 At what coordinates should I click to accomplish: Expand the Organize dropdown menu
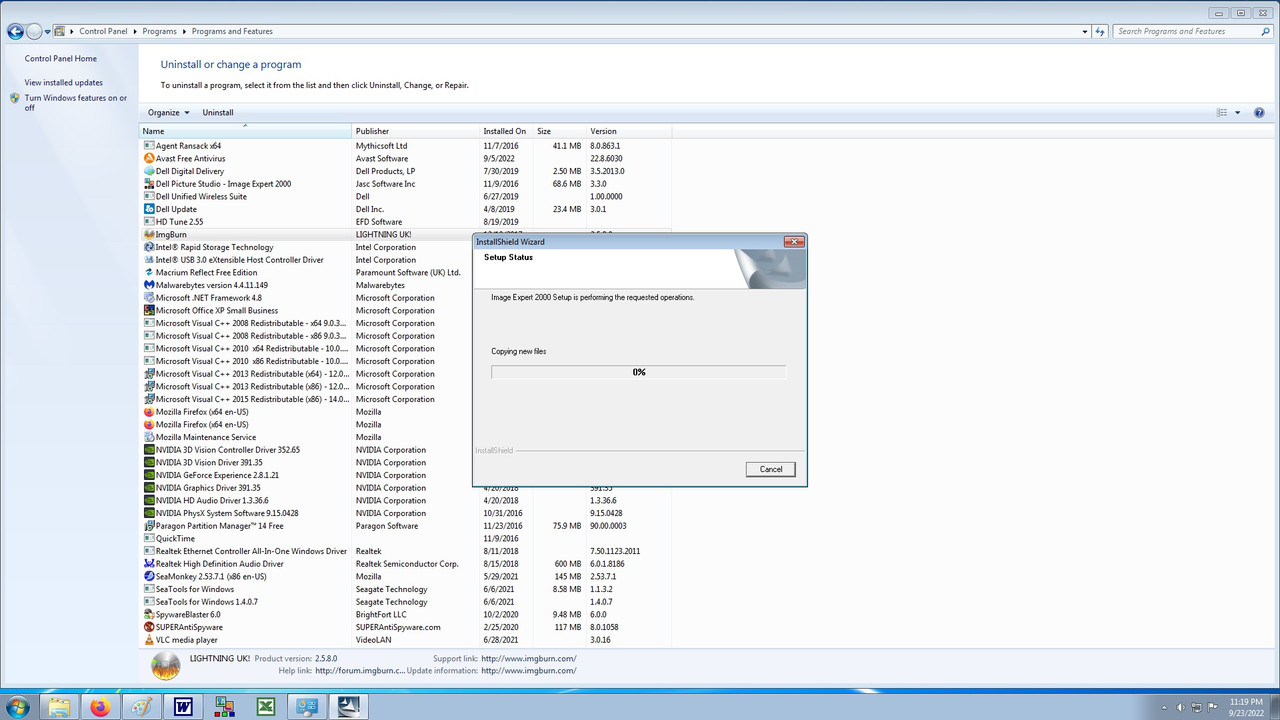point(168,113)
